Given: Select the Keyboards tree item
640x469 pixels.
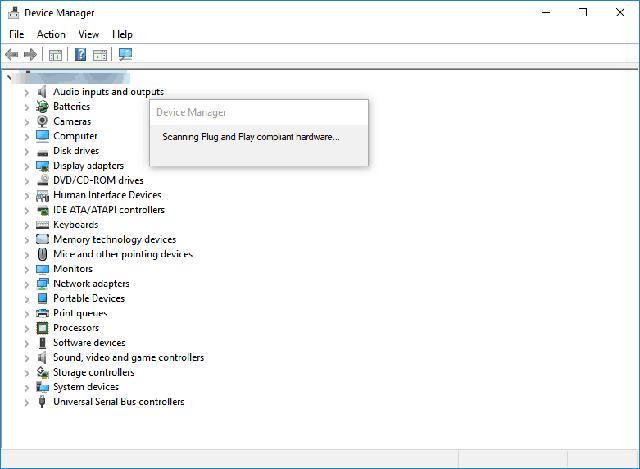Looking at the screenshot, I should tap(76, 224).
